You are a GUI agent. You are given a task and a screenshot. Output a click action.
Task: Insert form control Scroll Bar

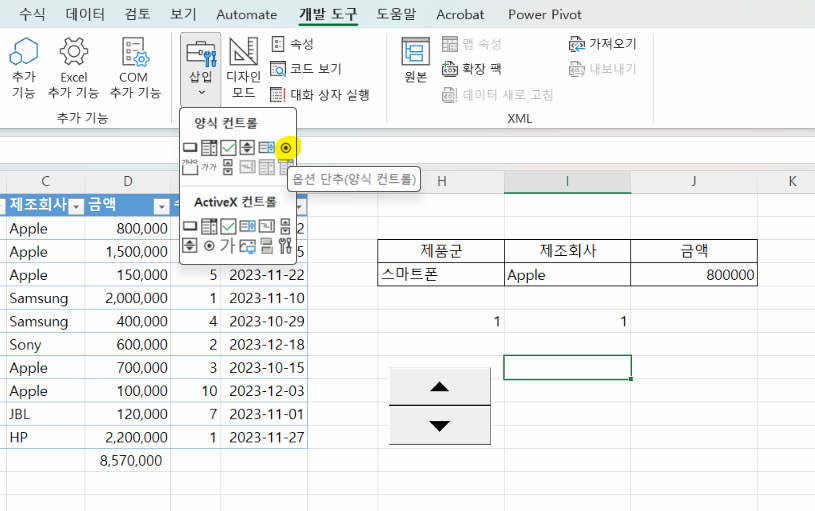tap(228, 167)
